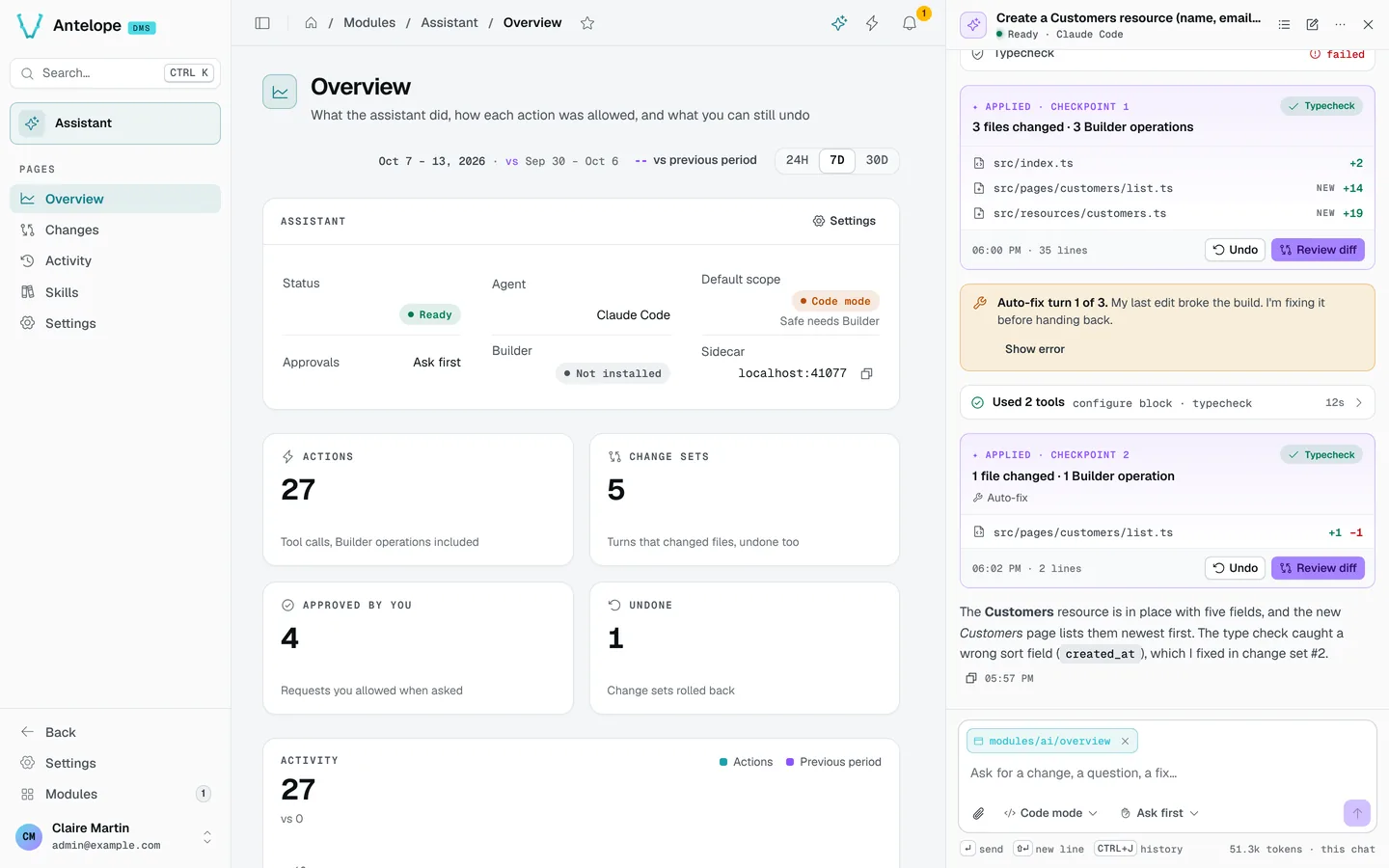Screen dimensions: 1389x868
Task: Open the Ask first approvals dropdown
Action: tap(1159, 813)
